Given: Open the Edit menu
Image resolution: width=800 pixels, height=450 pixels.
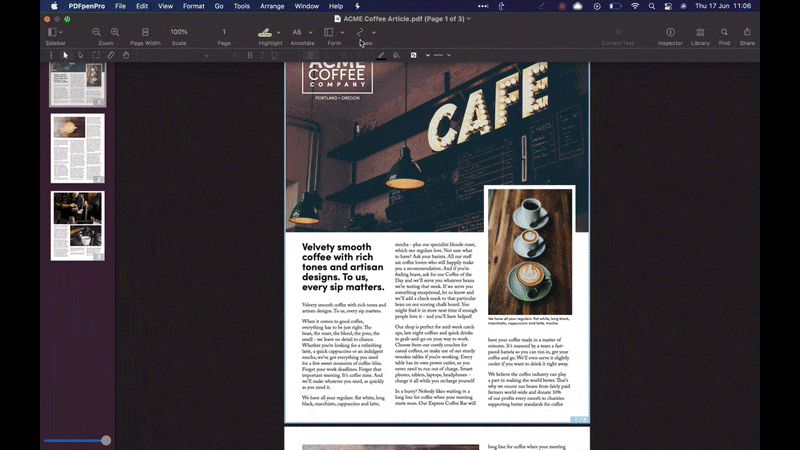Looking at the screenshot, I should pos(142,6).
